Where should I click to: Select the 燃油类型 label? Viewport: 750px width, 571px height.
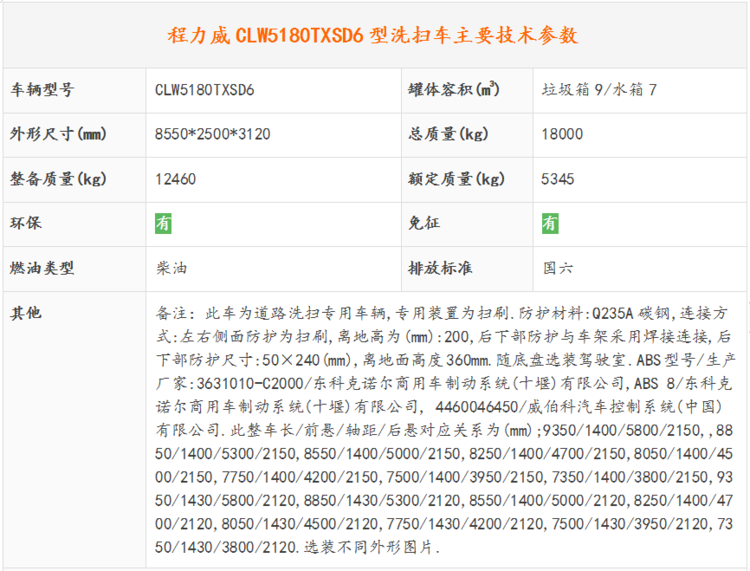point(42,268)
